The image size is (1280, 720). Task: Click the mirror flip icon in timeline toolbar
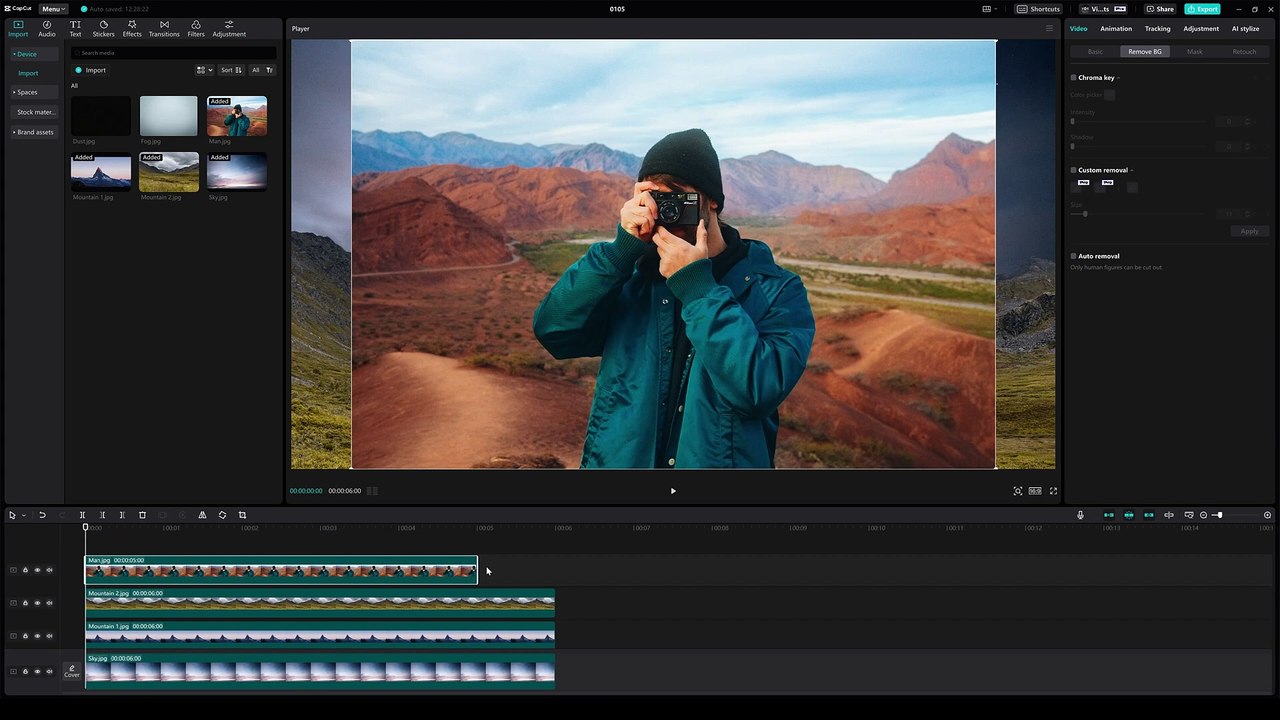click(x=202, y=515)
